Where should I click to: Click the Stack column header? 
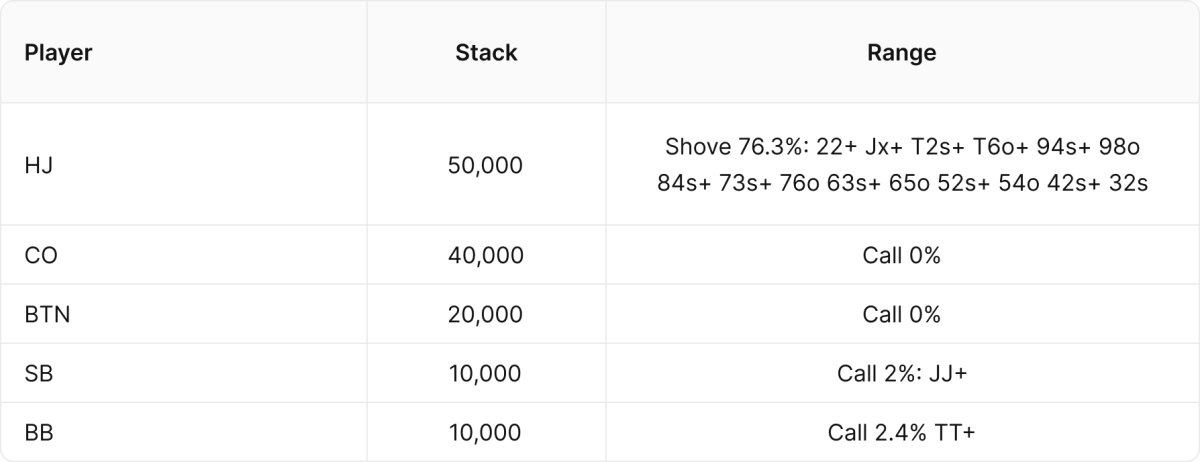[x=486, y=53]
